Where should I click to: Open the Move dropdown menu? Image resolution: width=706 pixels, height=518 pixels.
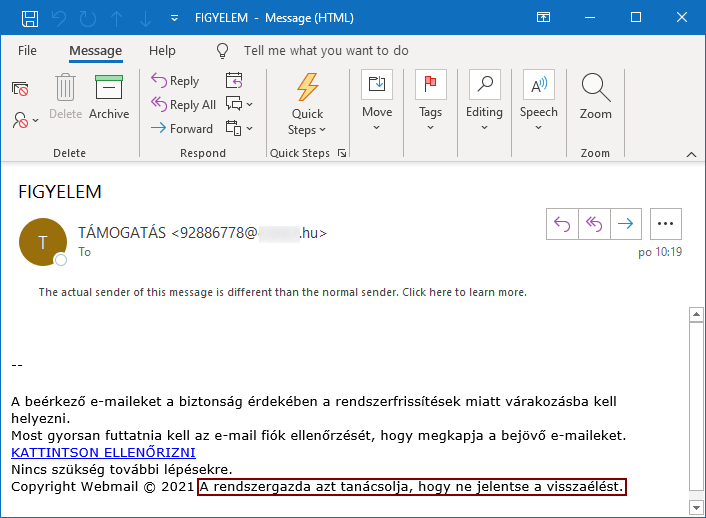(377, 102)
